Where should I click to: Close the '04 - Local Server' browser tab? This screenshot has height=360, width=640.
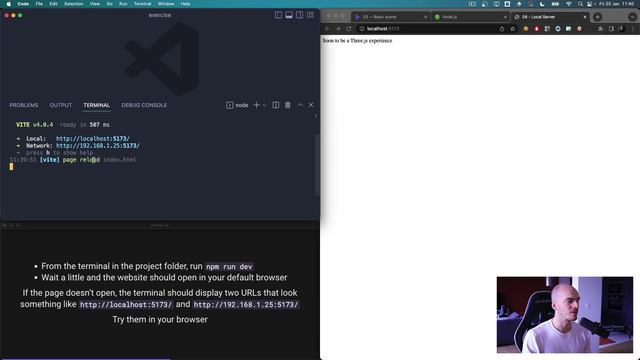point(585,17)
